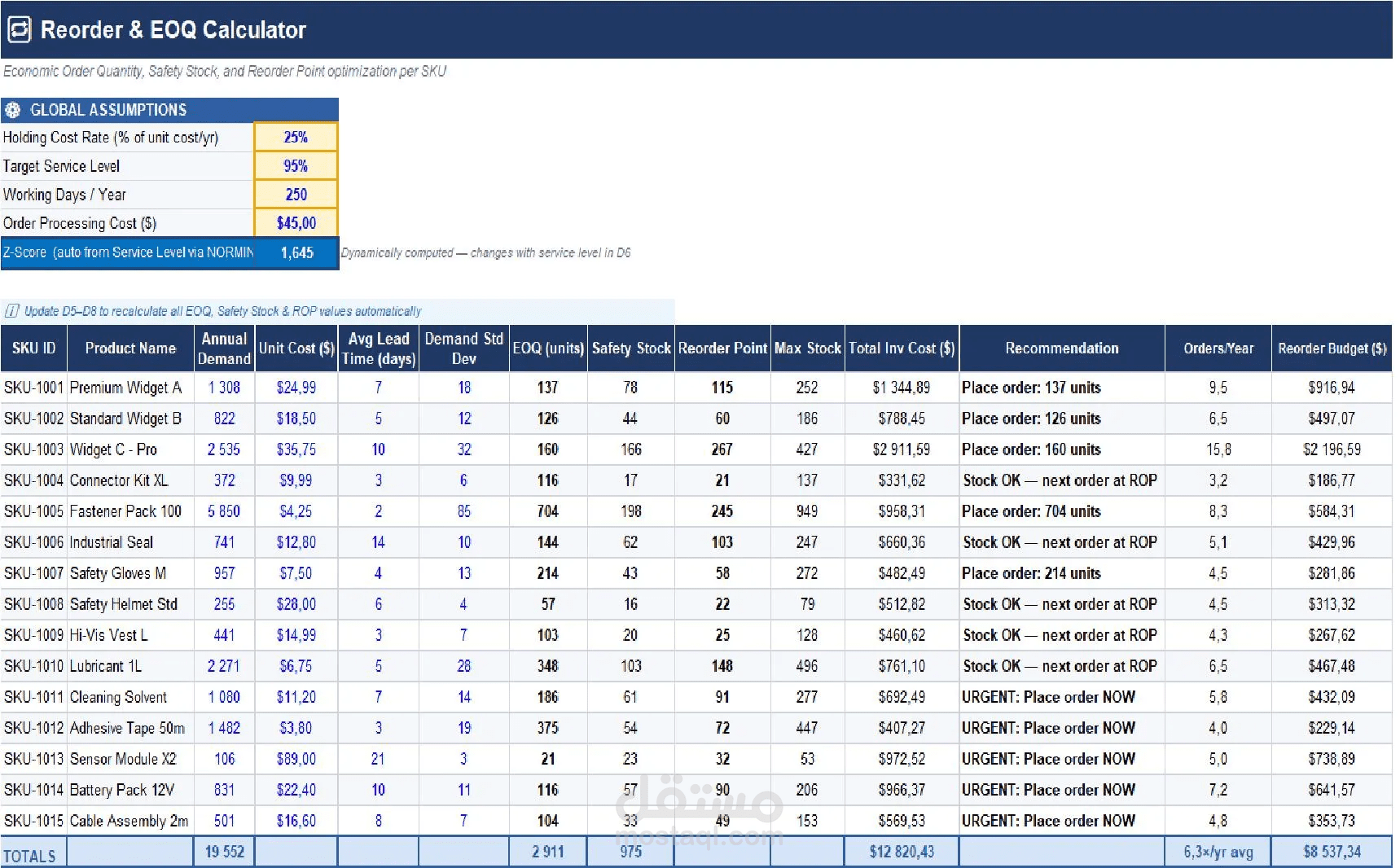Select EOQ value 348 for Lubricant 1L
The height and width of the screenshot is (868, 1400).
click(x=548, y=666)
